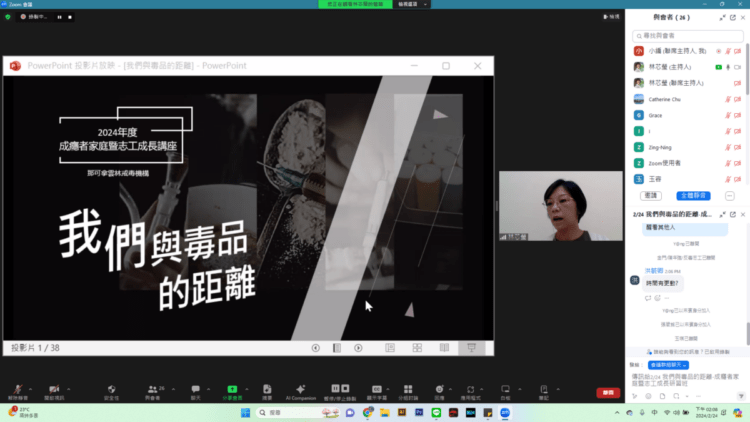Image resolution: width=750 pixels, height=422 pixels.
Task: Expand arrow next to Participants button
Action: pos(173,389)
